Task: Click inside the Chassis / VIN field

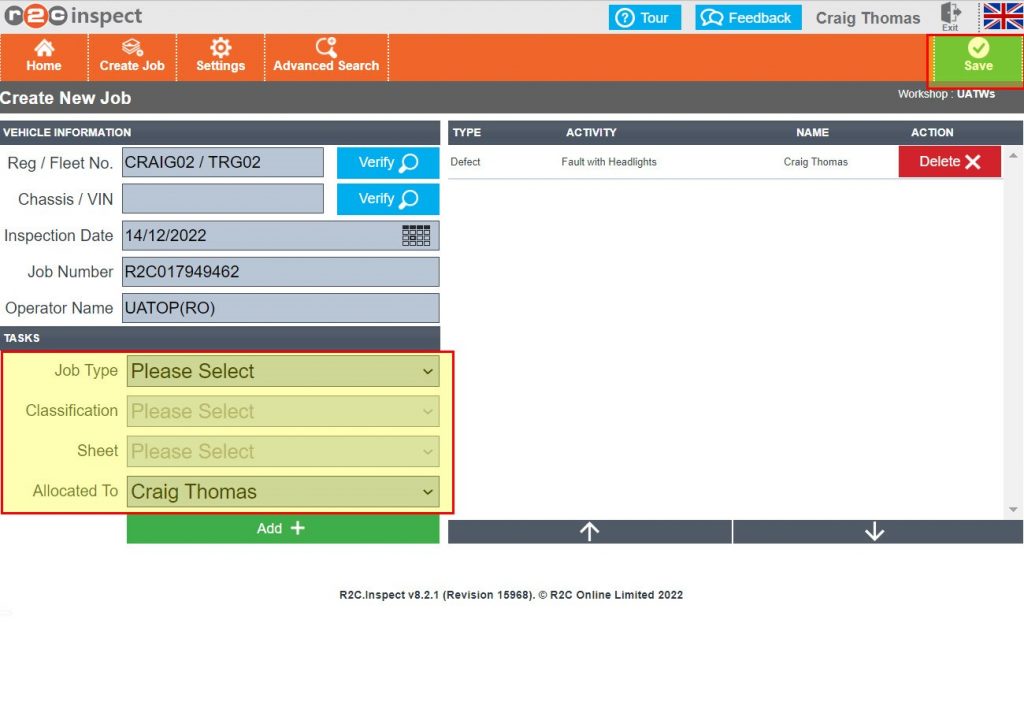Action: click(222, 199)
